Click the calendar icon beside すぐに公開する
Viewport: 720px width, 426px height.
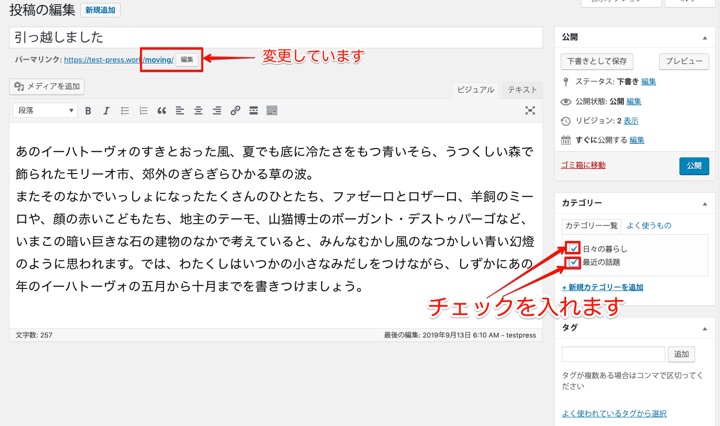566,140
